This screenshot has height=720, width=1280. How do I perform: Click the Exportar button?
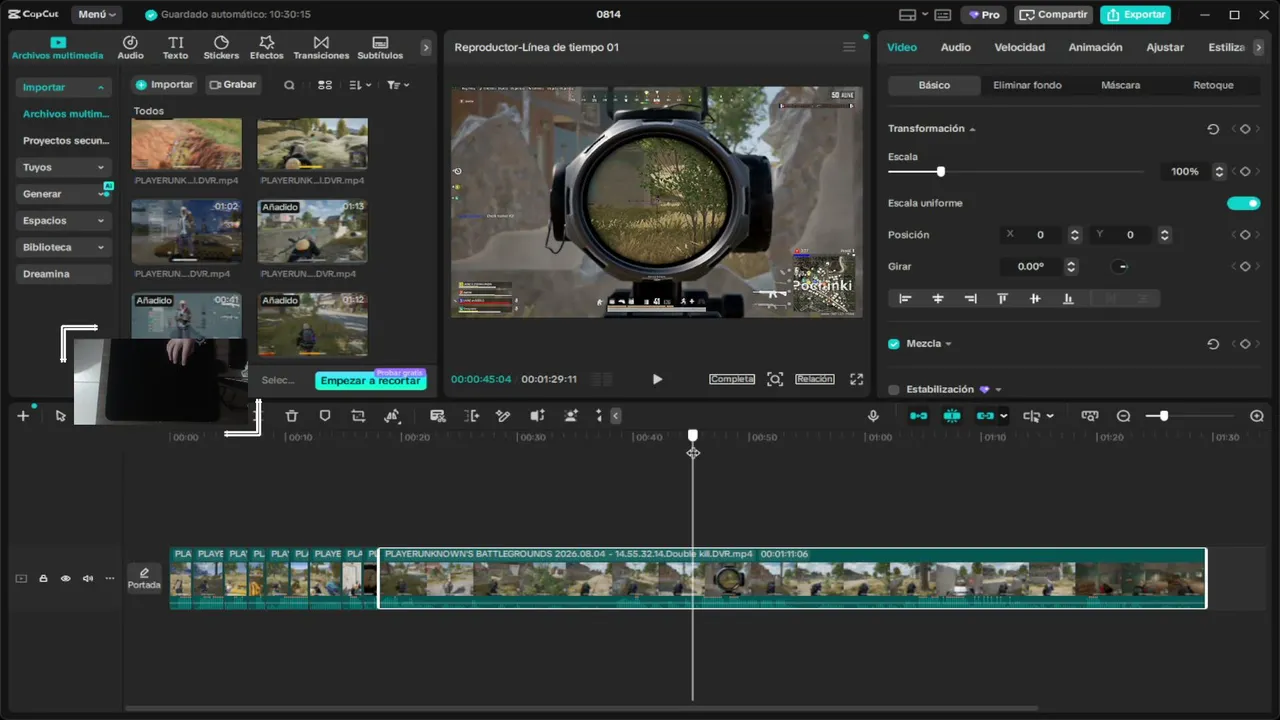click(x=1137, y=15)
